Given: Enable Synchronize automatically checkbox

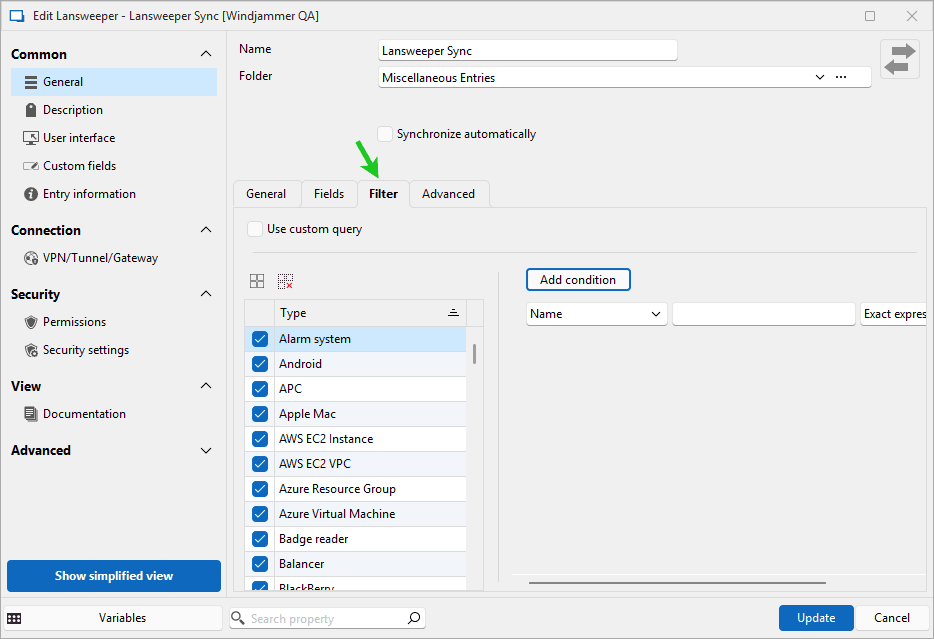Looking at the screenshot, I should (385, 134).
